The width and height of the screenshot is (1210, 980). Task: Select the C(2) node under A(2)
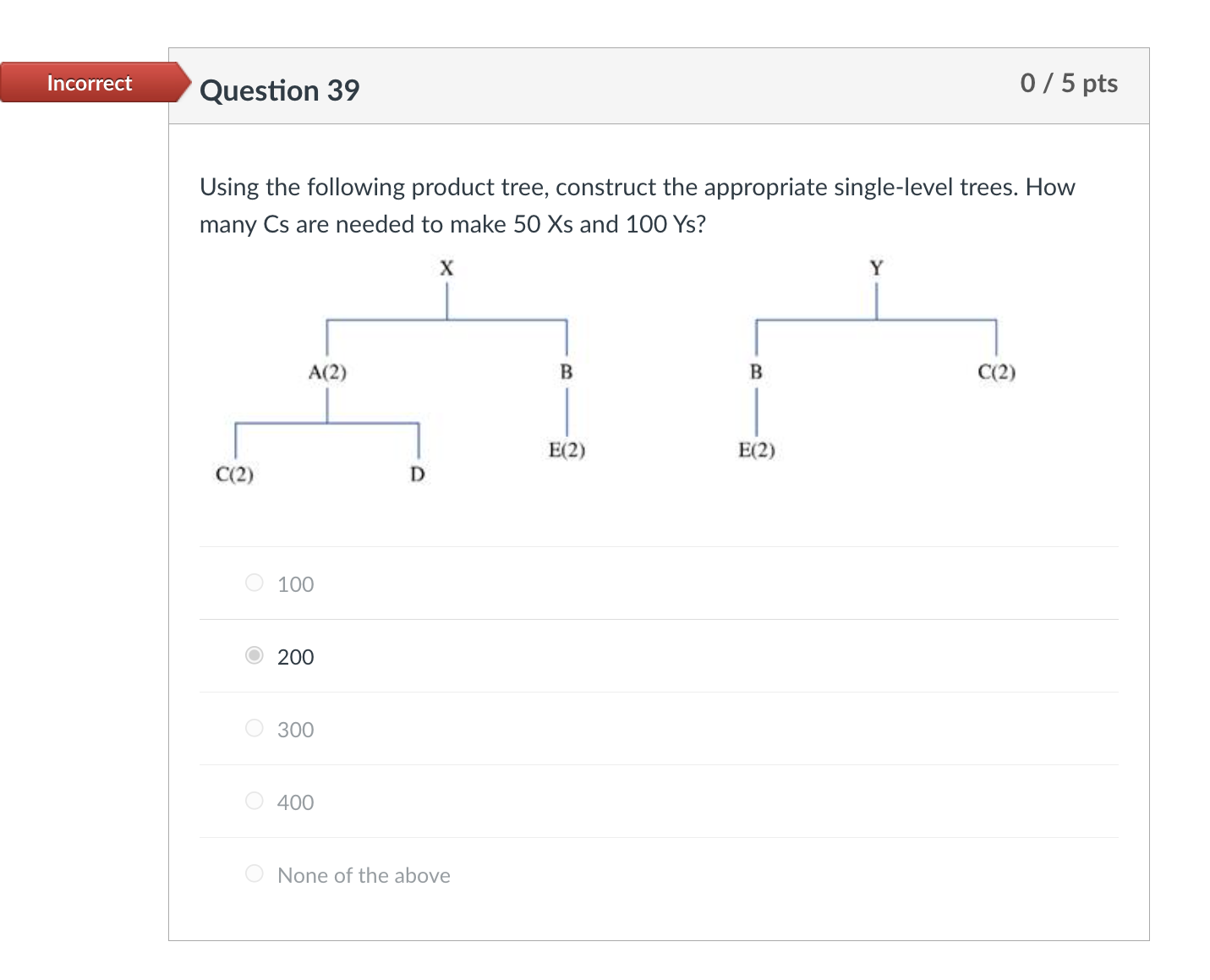(234, 474)
